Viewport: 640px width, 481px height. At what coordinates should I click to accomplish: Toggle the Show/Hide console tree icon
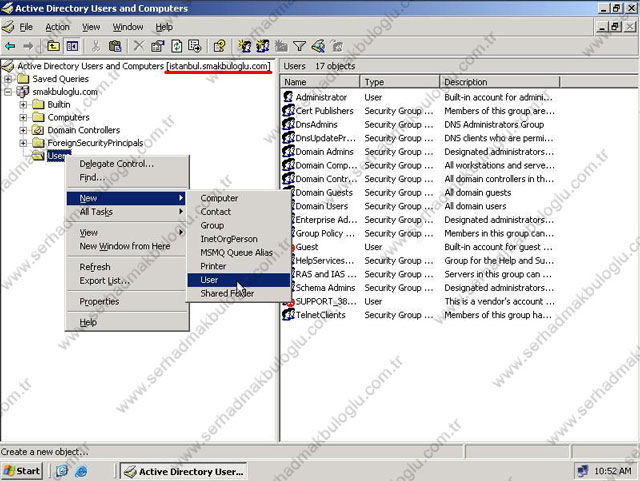coord(73,46)
